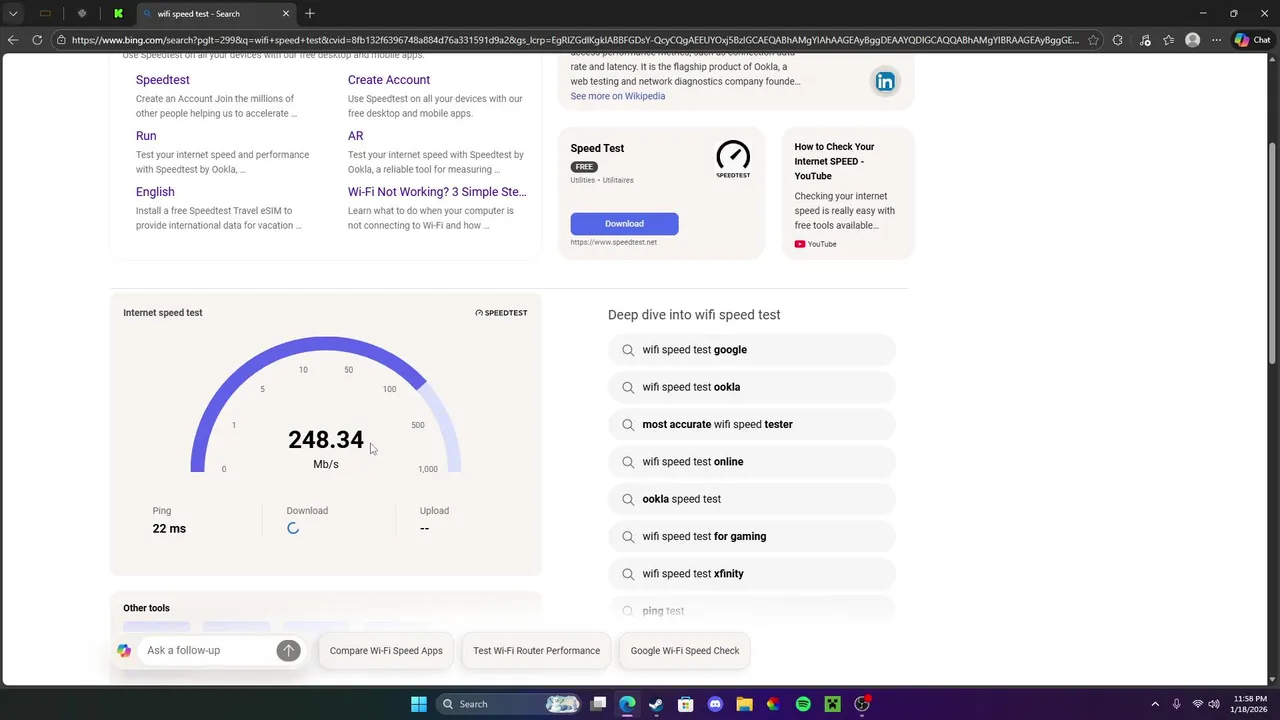Open OBS Studio from the taskbar
Viewport: 1280px width, 720px height.
[862, 704]
